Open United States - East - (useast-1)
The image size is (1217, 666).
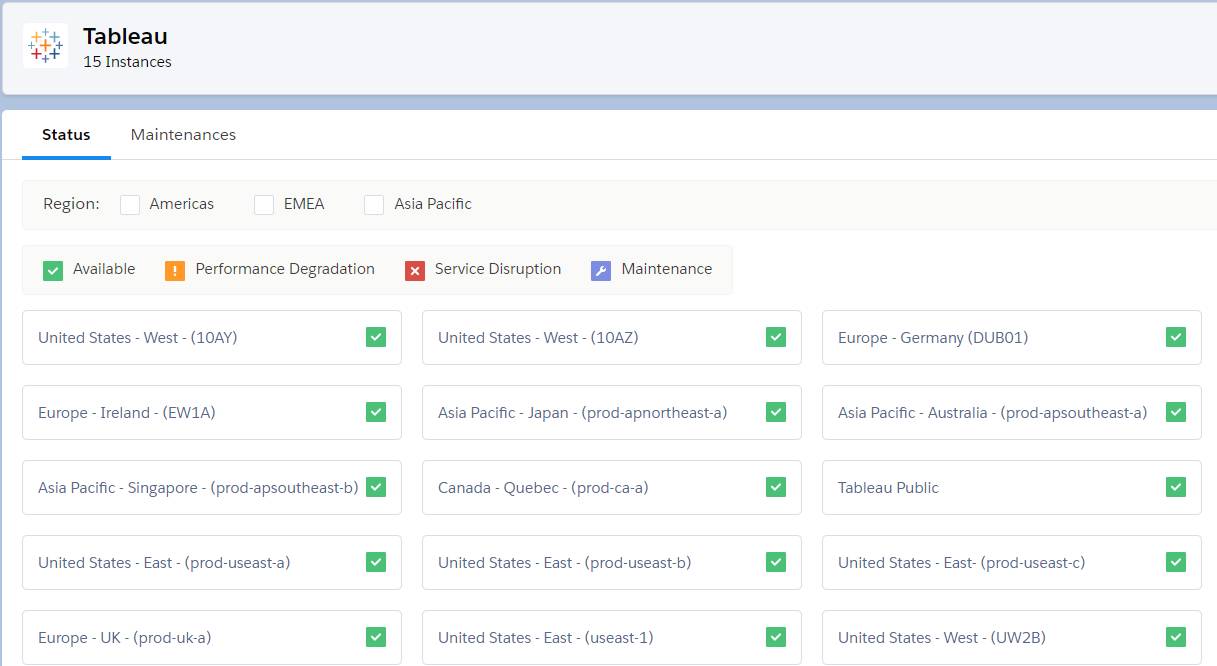pyautogui.click(x=612, y=637)
